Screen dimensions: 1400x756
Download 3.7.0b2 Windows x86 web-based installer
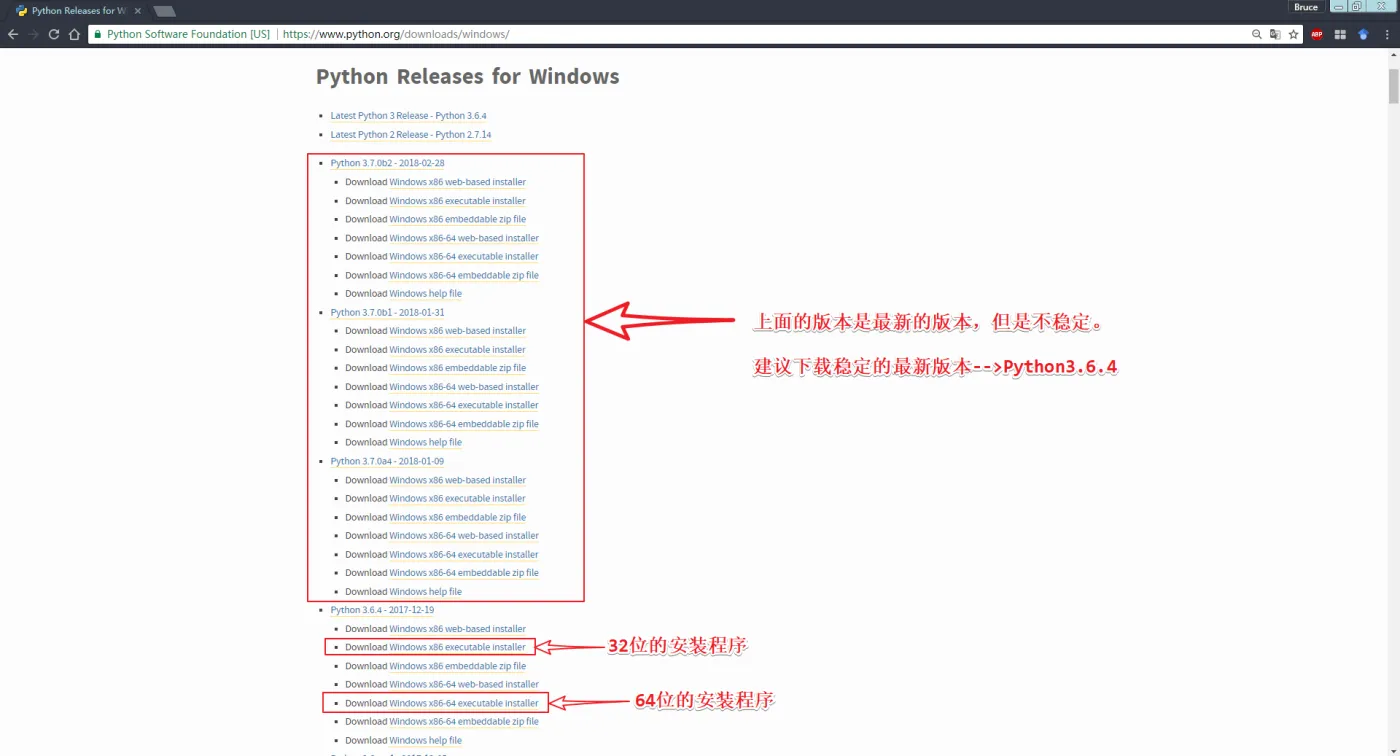point(457,182)
